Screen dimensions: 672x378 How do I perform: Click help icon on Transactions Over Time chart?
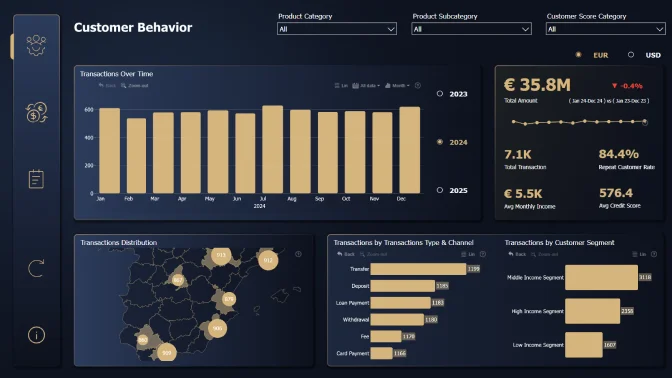pos(418,85)
